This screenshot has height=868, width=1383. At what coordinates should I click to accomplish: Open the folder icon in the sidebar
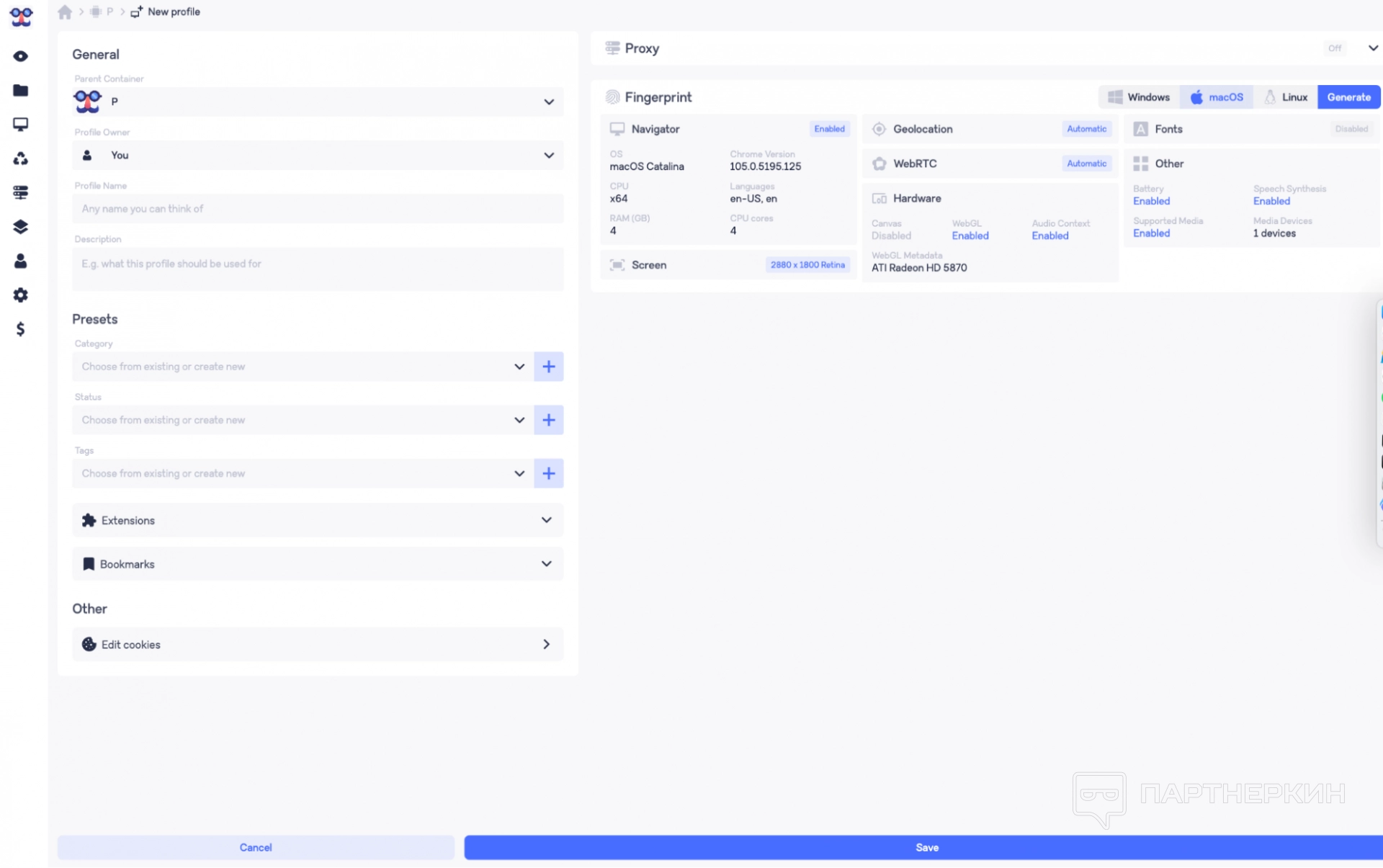pyautogui.click(x=21, y=90)
